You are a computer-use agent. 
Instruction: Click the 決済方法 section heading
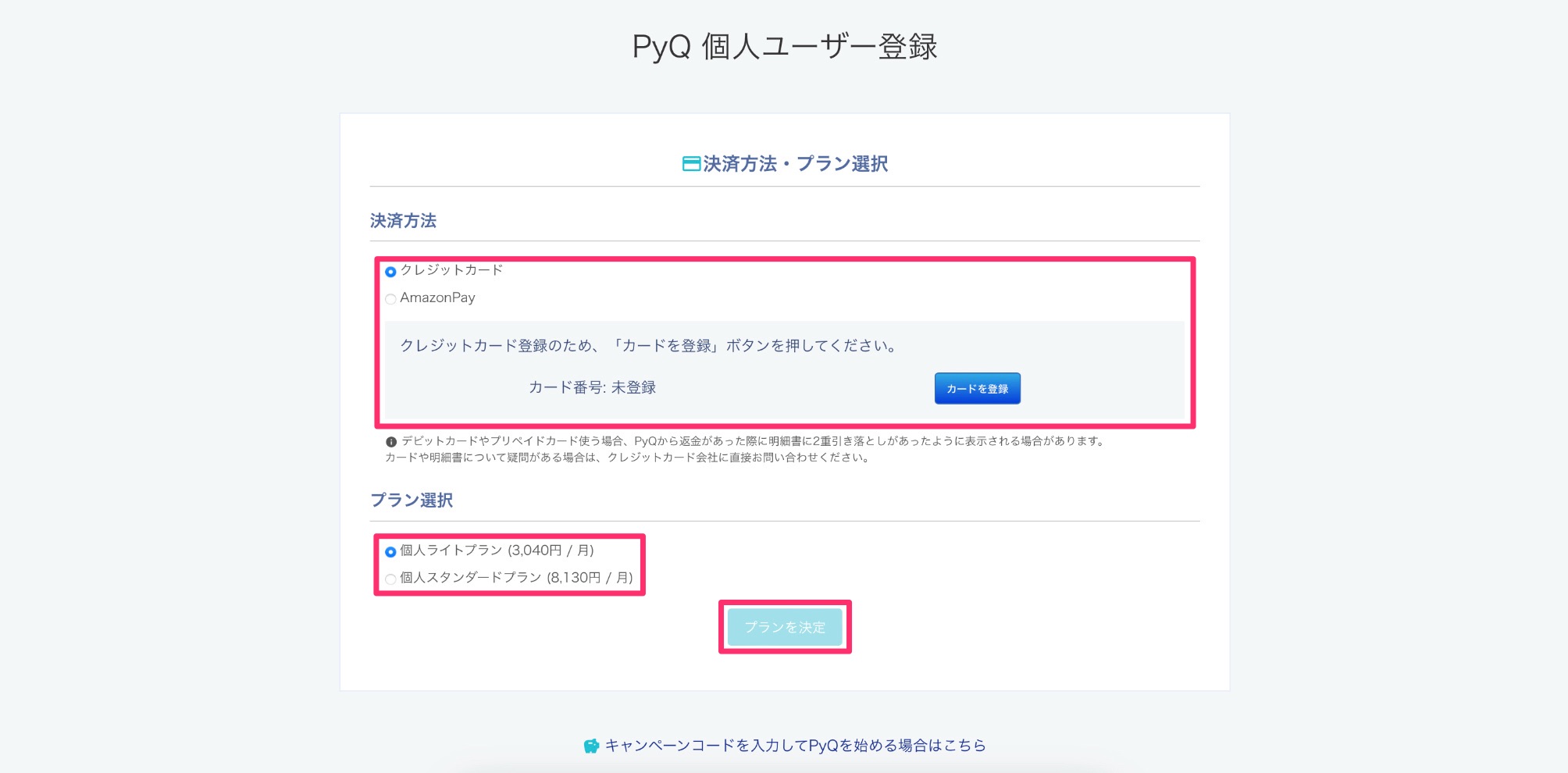click(404, 221)
